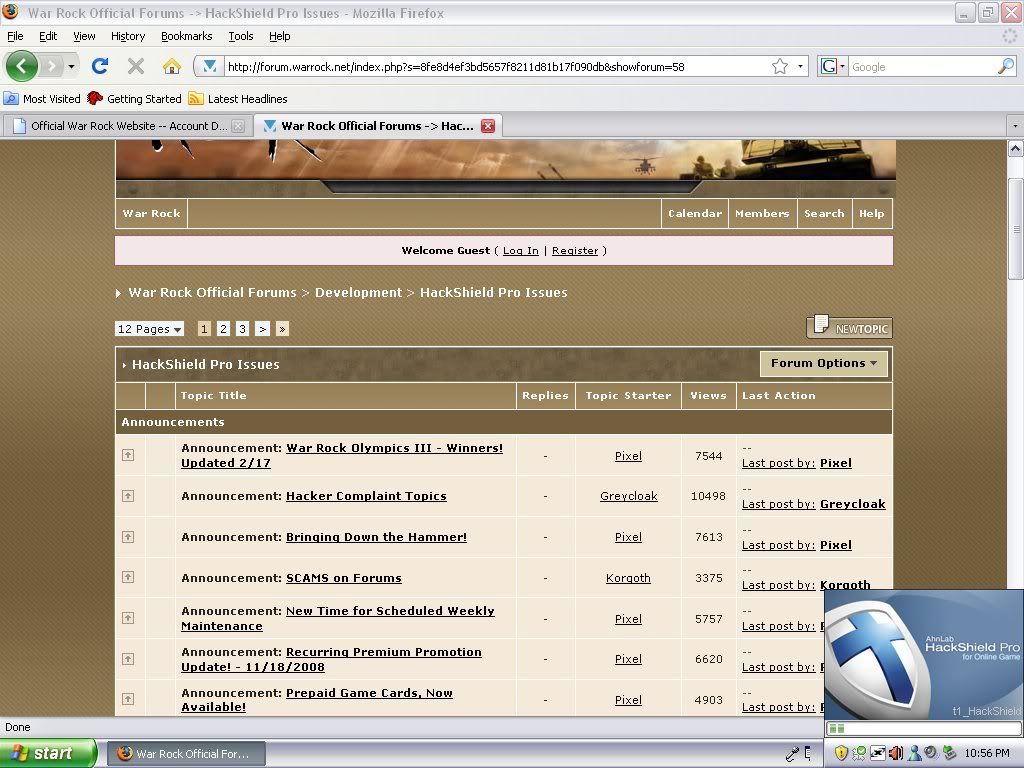Click the next page > button
This screenshot has width=1024, height=768.
pyautogui.click(x=263, y=328)
